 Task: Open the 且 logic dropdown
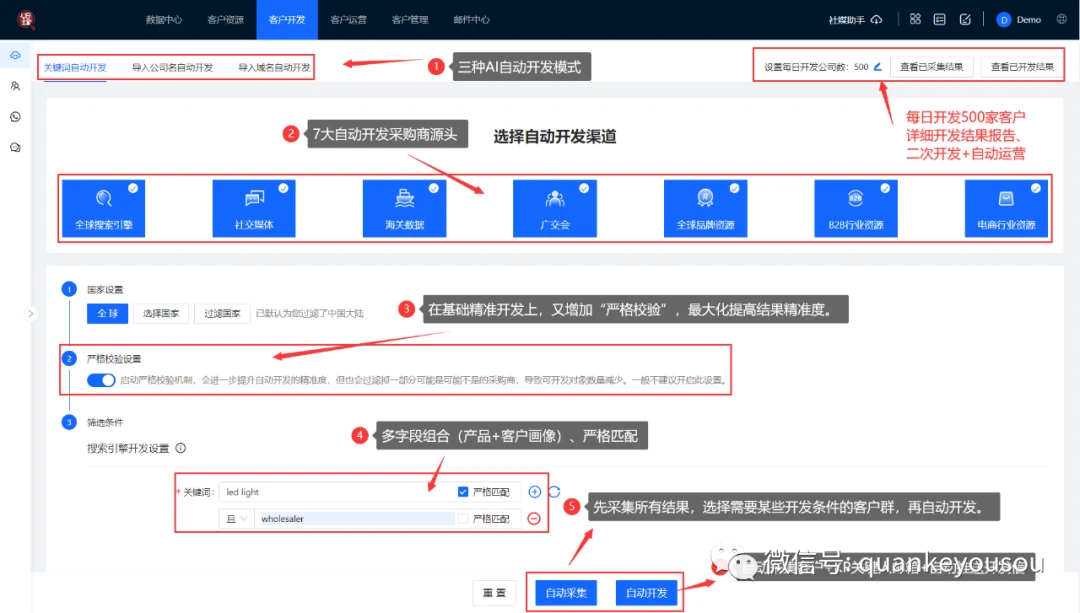pyautogui.click(x=236, y=519)
